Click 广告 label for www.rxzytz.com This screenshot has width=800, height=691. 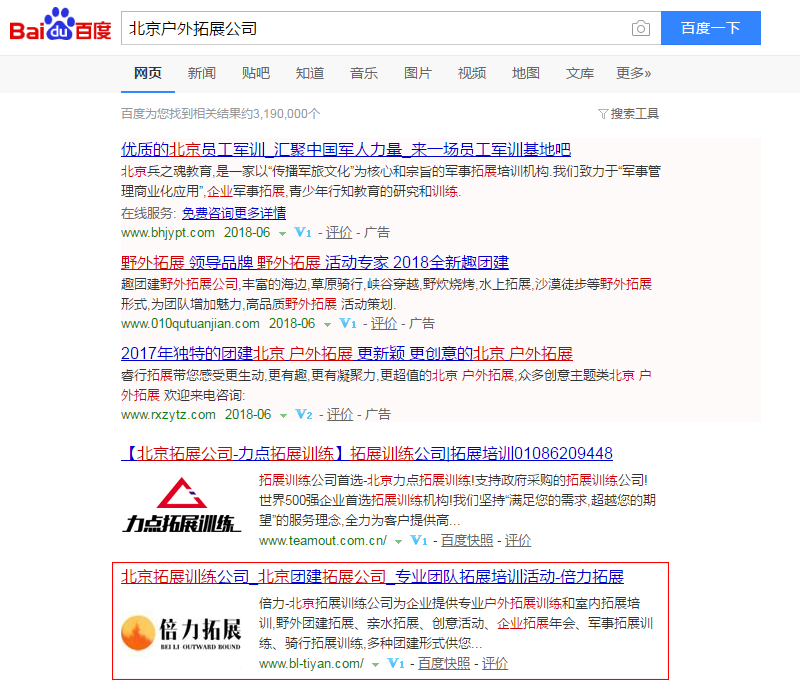click(378, 414)
